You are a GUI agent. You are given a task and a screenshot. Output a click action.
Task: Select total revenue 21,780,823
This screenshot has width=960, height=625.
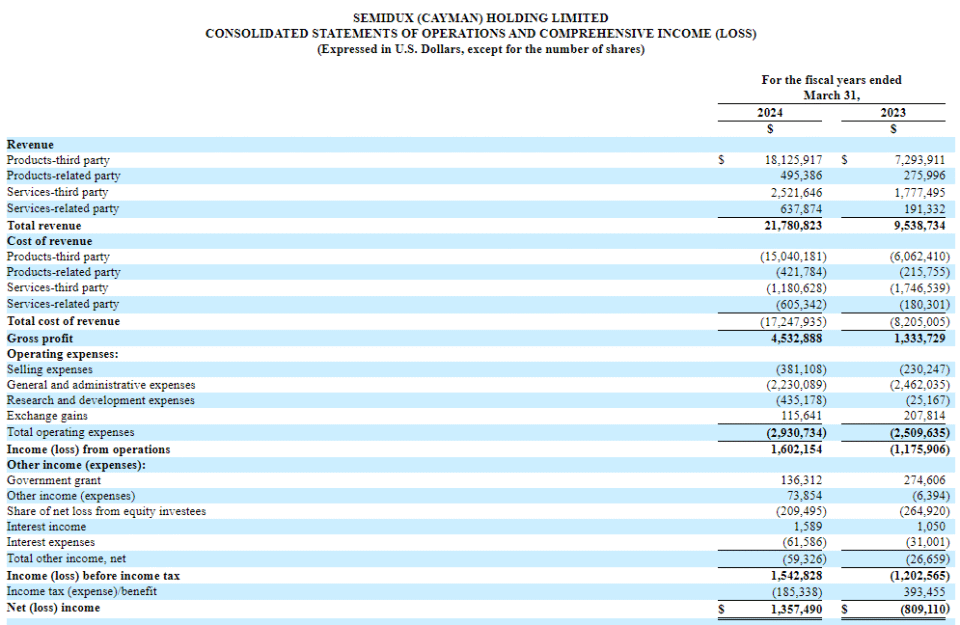tap(793, 226)
